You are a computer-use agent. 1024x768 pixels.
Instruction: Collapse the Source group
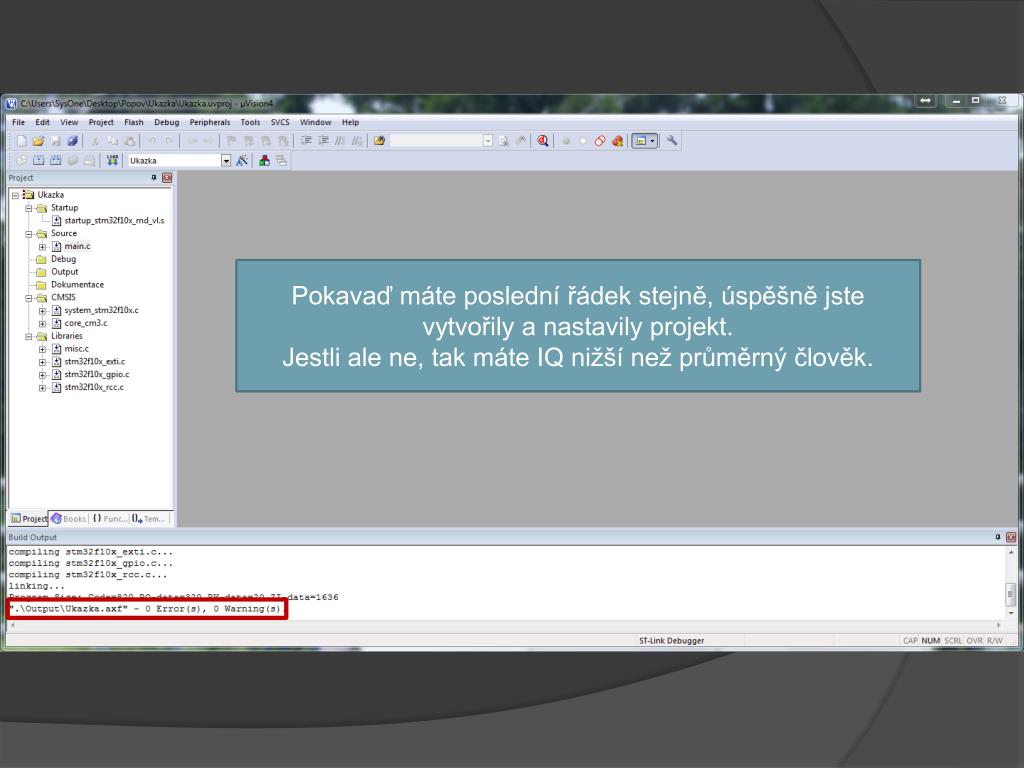(x=29, y=234)
